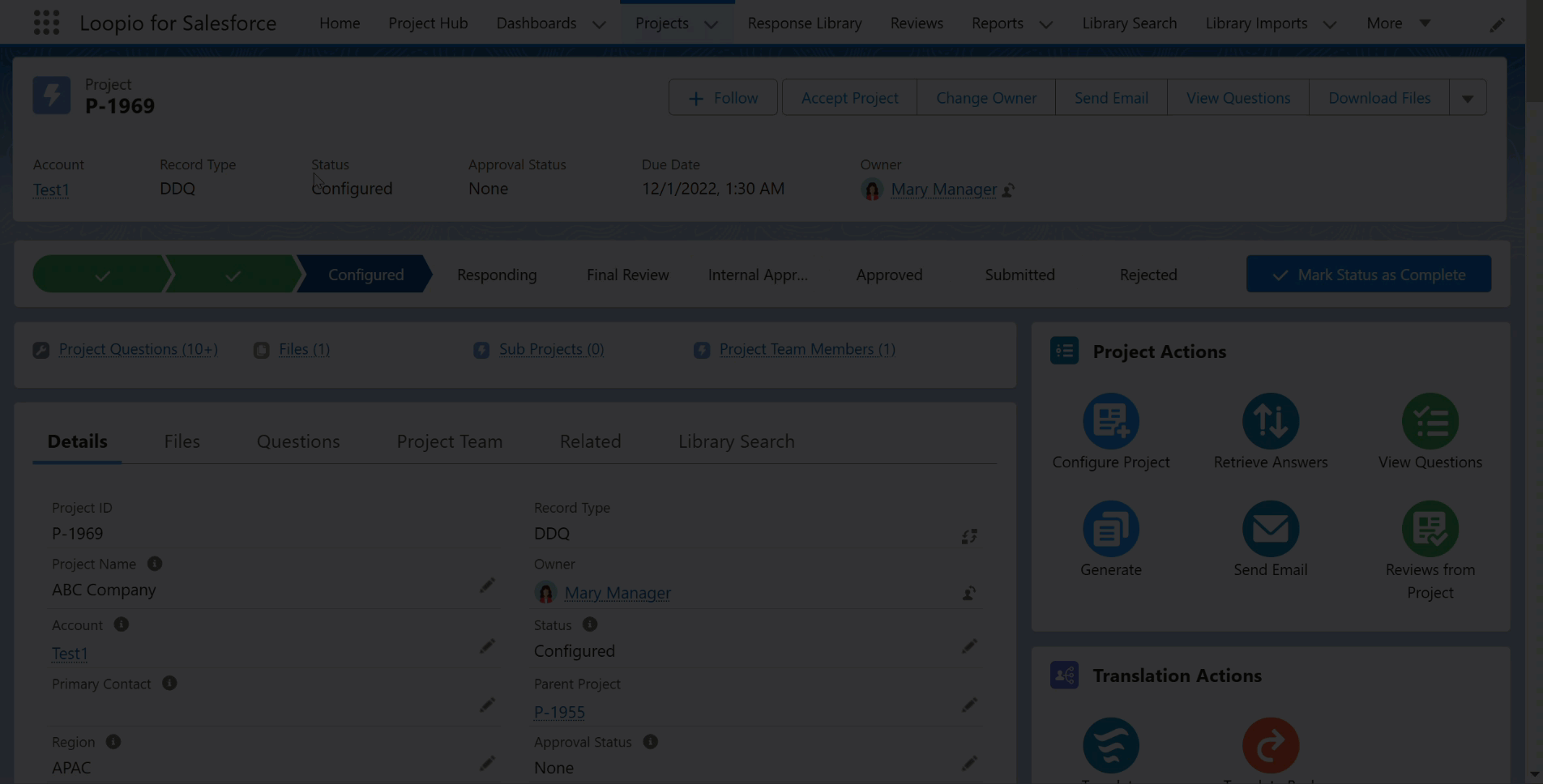
Task: Click the Reviews from Project icon
Action: tap(1430, 529)
